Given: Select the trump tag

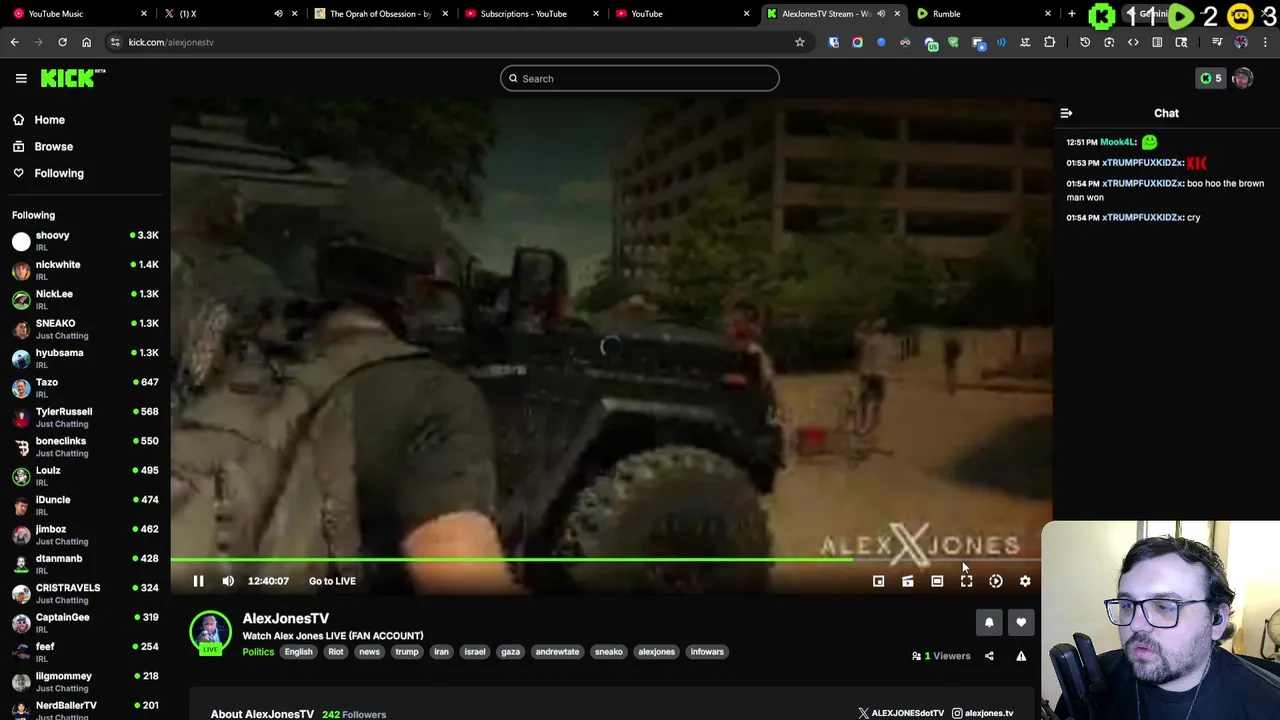Looking at the screenshot, I should click(x=406, y=652).
